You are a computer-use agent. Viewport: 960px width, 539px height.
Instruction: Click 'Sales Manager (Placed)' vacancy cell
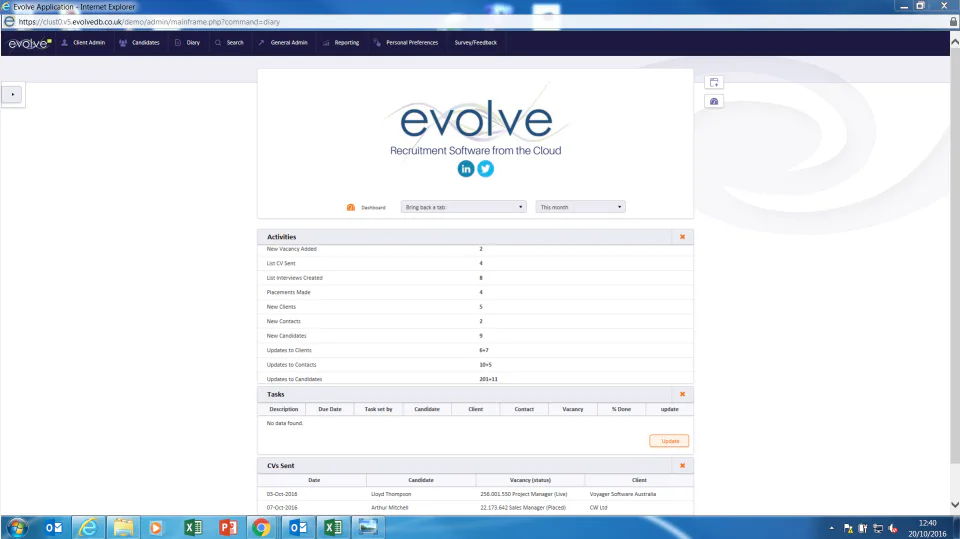(523, 508)
